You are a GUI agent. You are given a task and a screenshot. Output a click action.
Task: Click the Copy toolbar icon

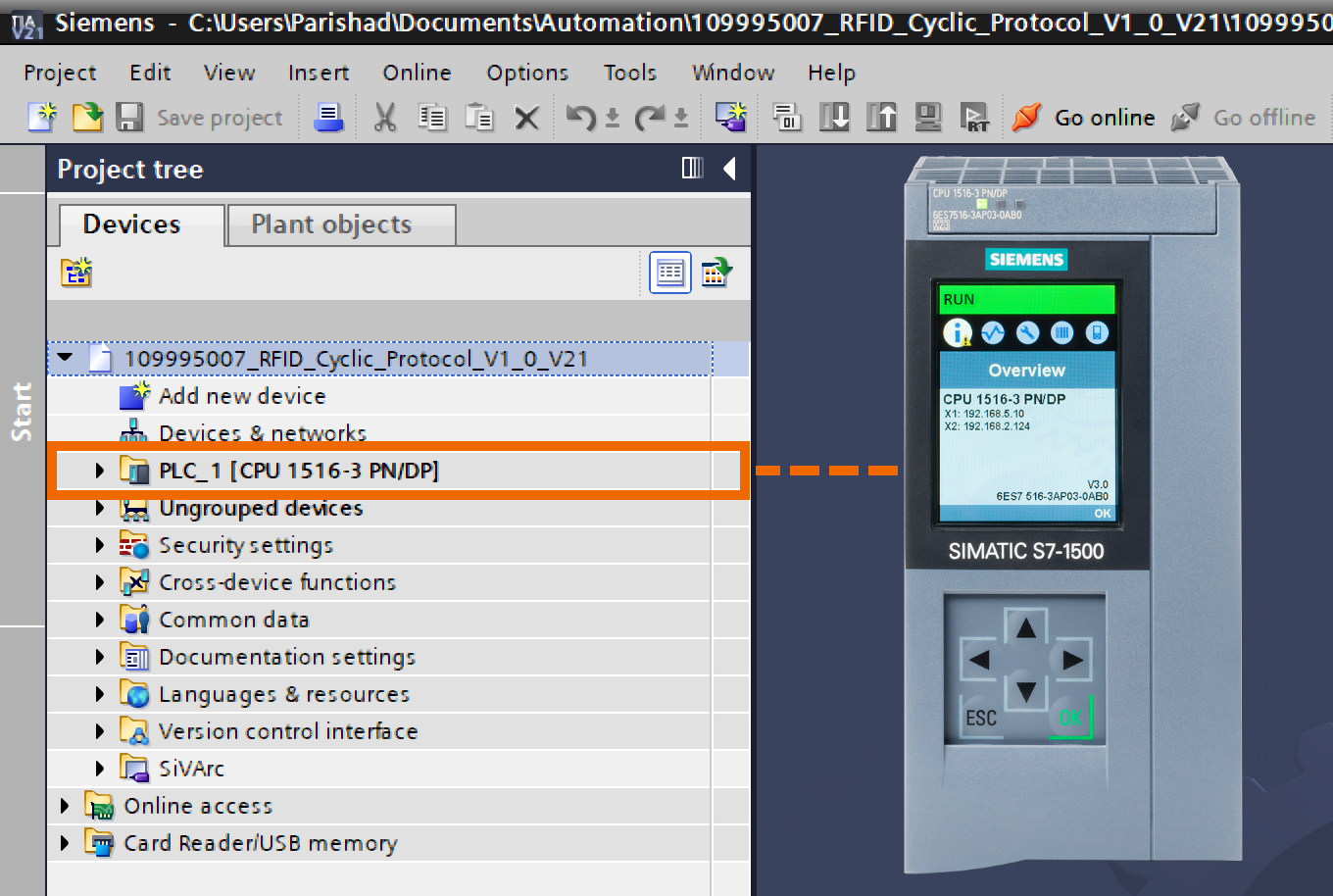pos(431,118)
